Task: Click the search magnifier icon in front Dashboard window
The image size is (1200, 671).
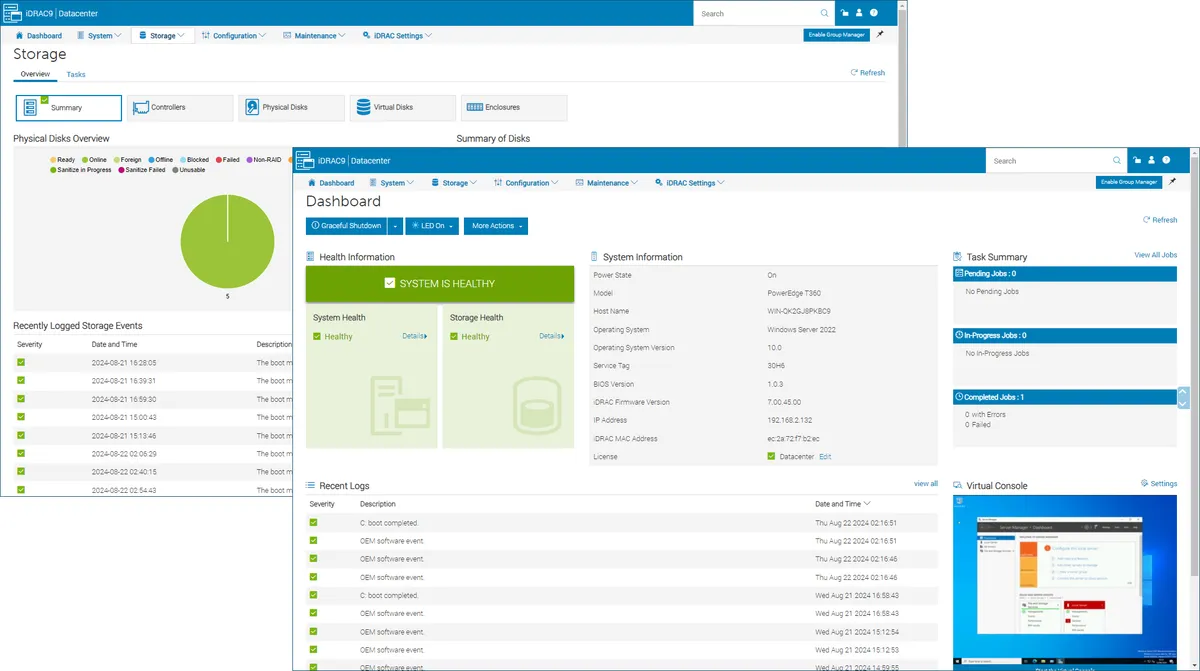Action: [1117, 160]
